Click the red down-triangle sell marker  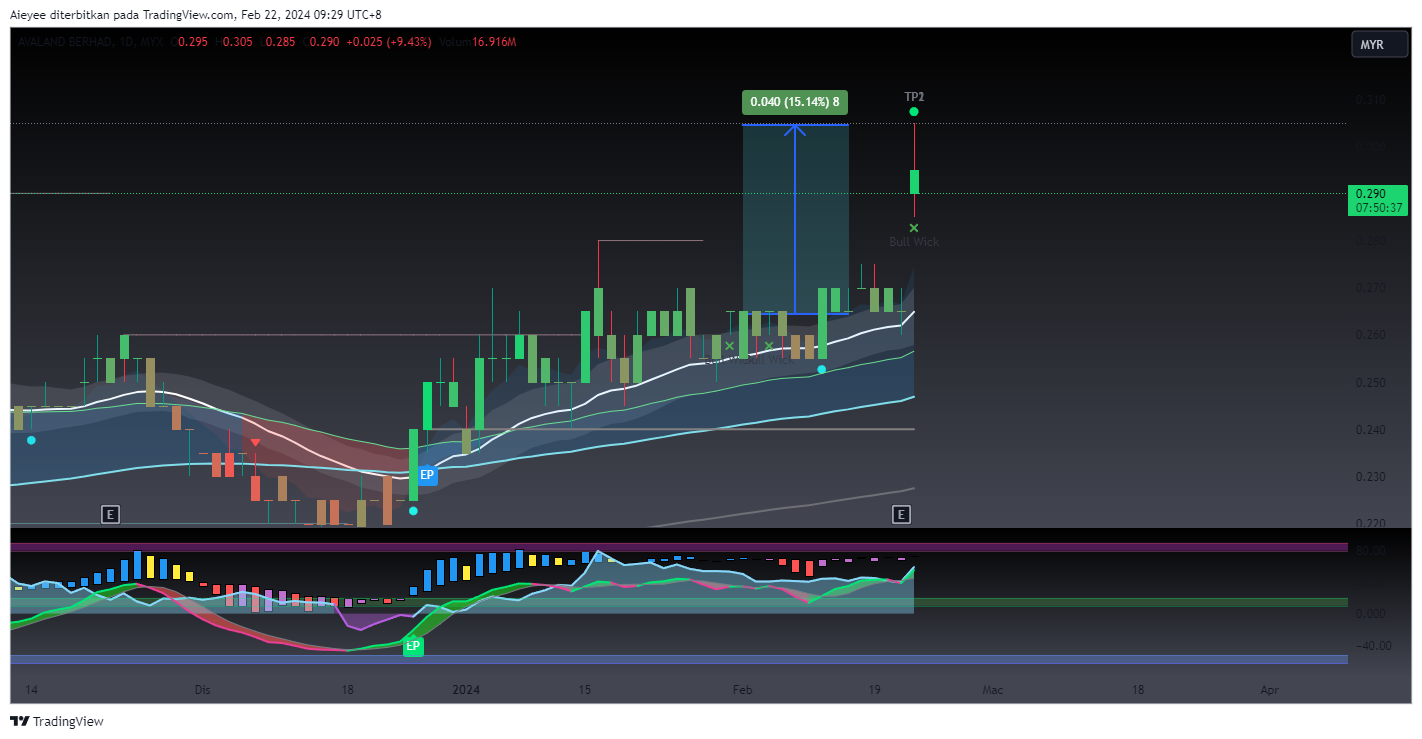pyautogui.click(x=255, y=442)
